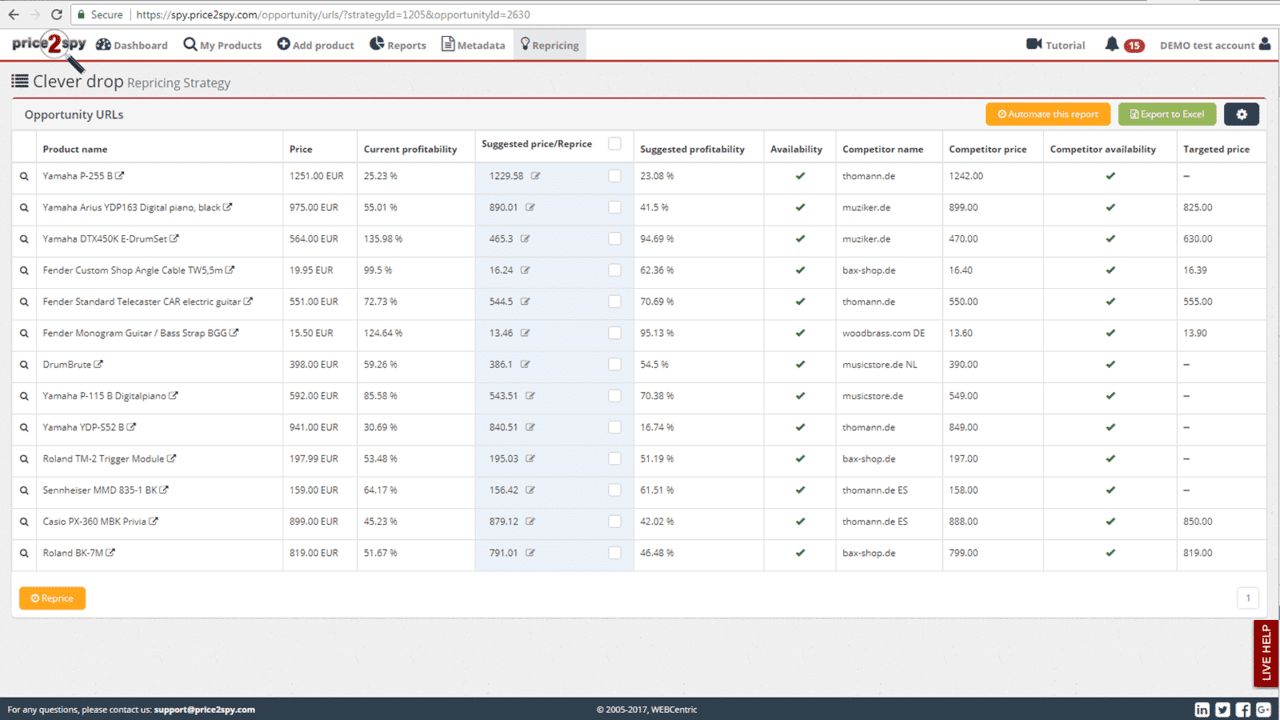Open the Dashboard menu item
Image resolution: width=1280 pixels, height=720 pixels.
(x=132, y=45)
